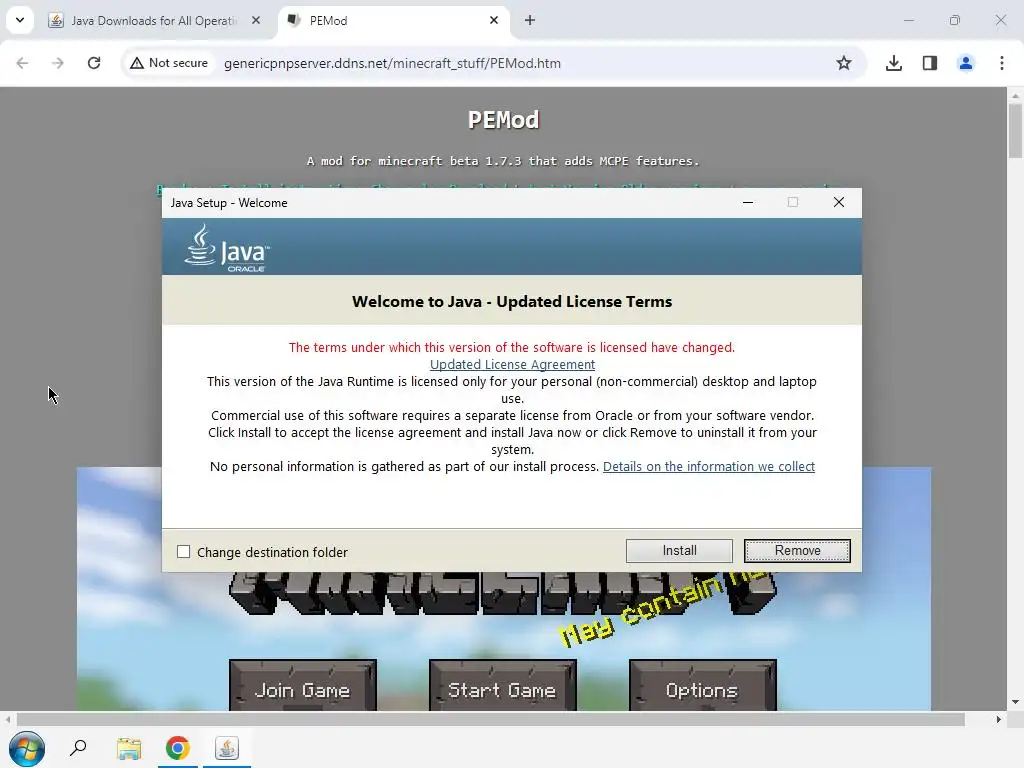
Task: Click Start Game on the PEMod page
Action: 502,686
